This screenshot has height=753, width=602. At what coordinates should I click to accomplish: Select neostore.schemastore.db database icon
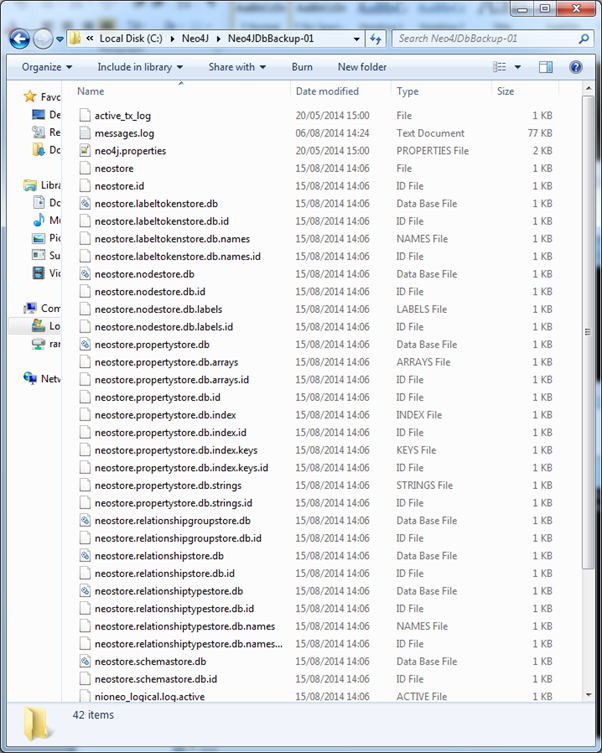tap(85, 661)
